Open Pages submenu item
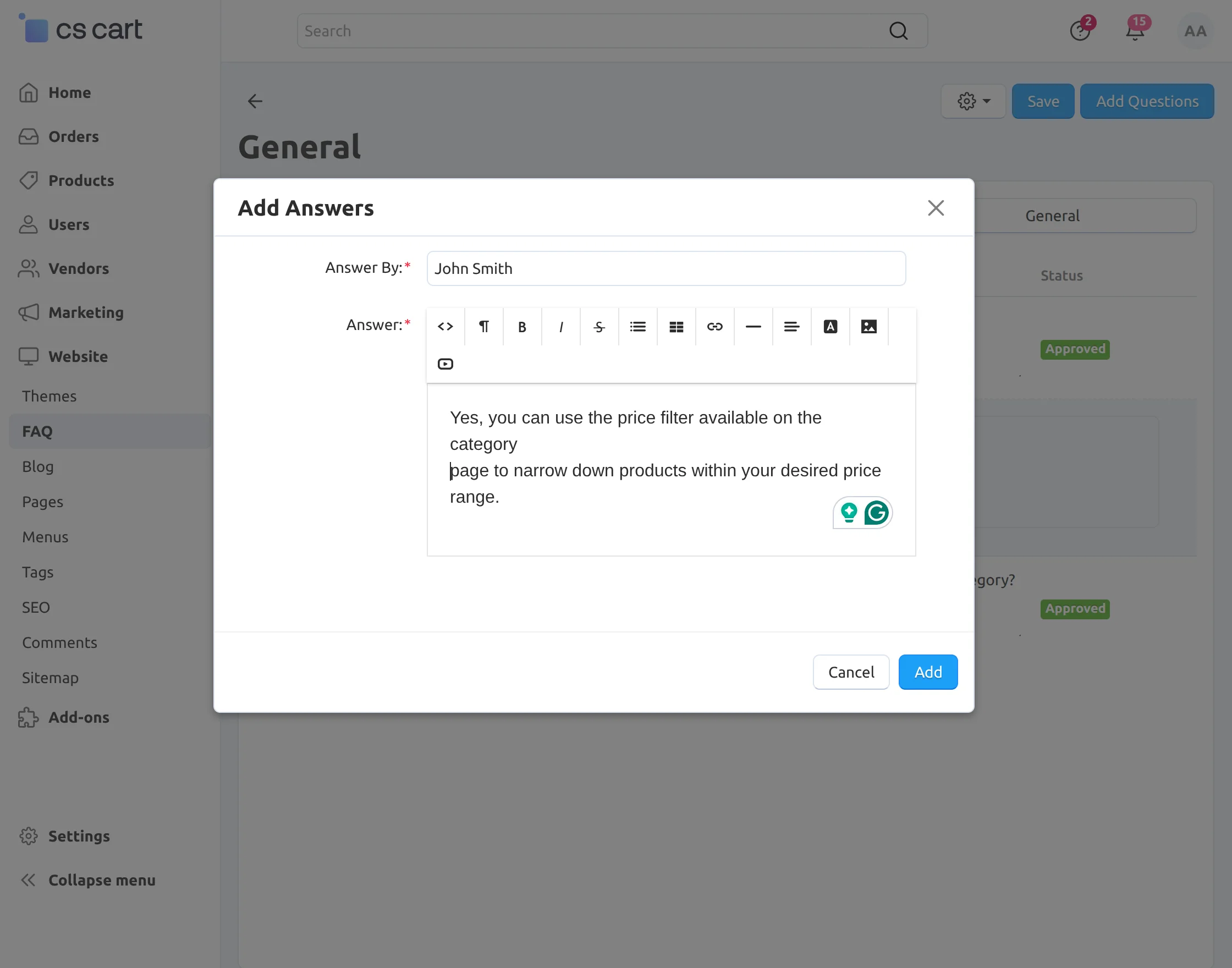The image size is (1232, 968). (x=42, y=502)
